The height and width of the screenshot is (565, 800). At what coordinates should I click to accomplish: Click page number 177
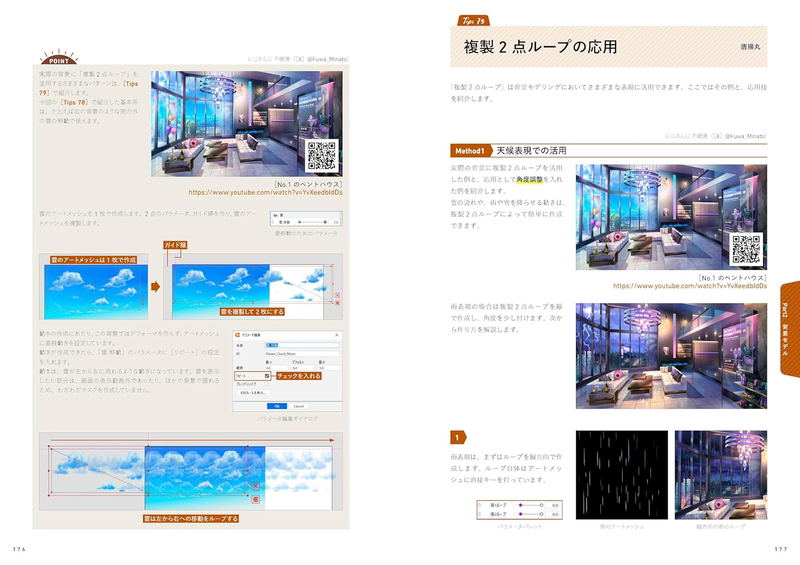781,549
